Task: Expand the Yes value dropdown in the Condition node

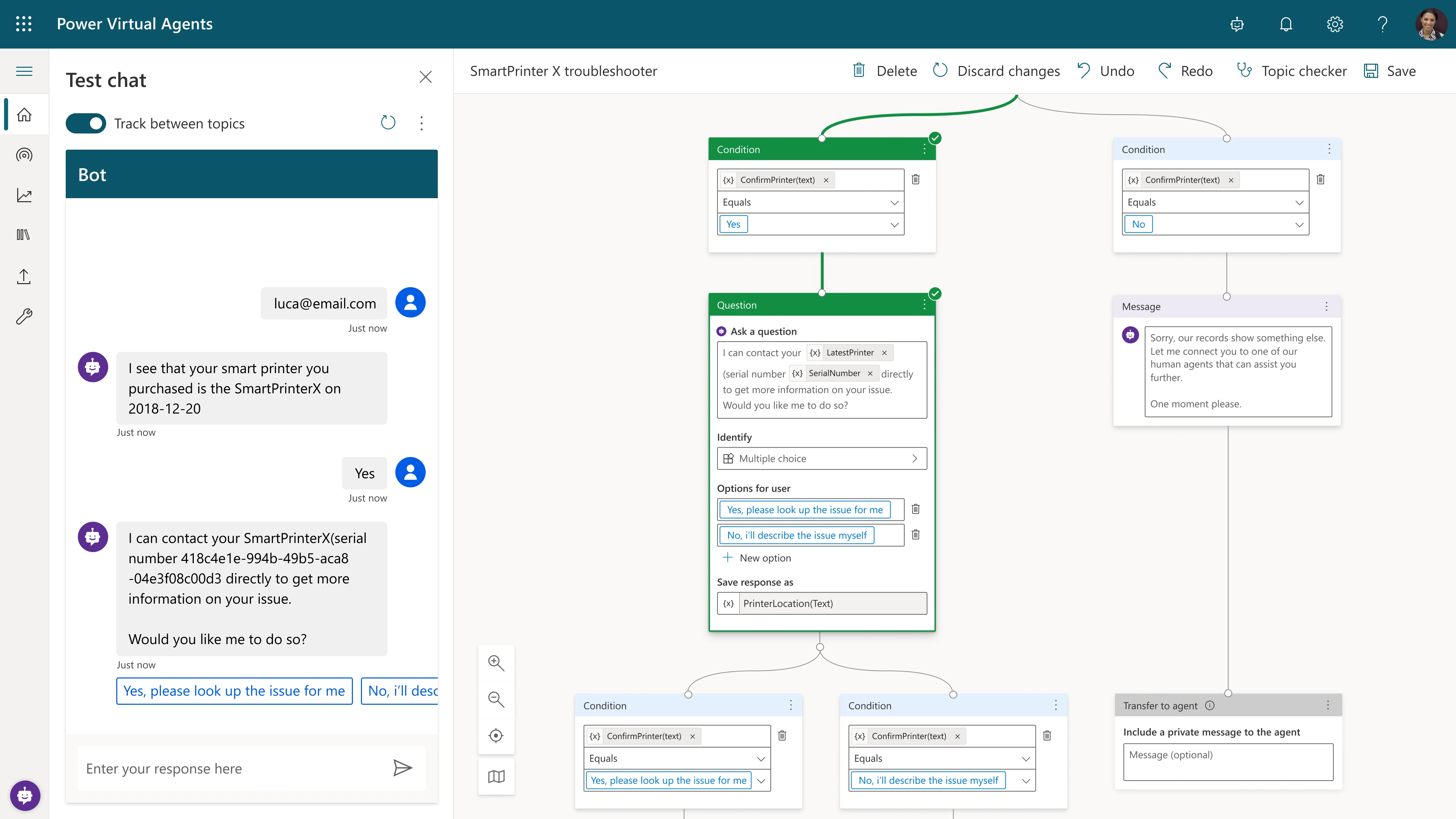Action: (x=895, y=224)
